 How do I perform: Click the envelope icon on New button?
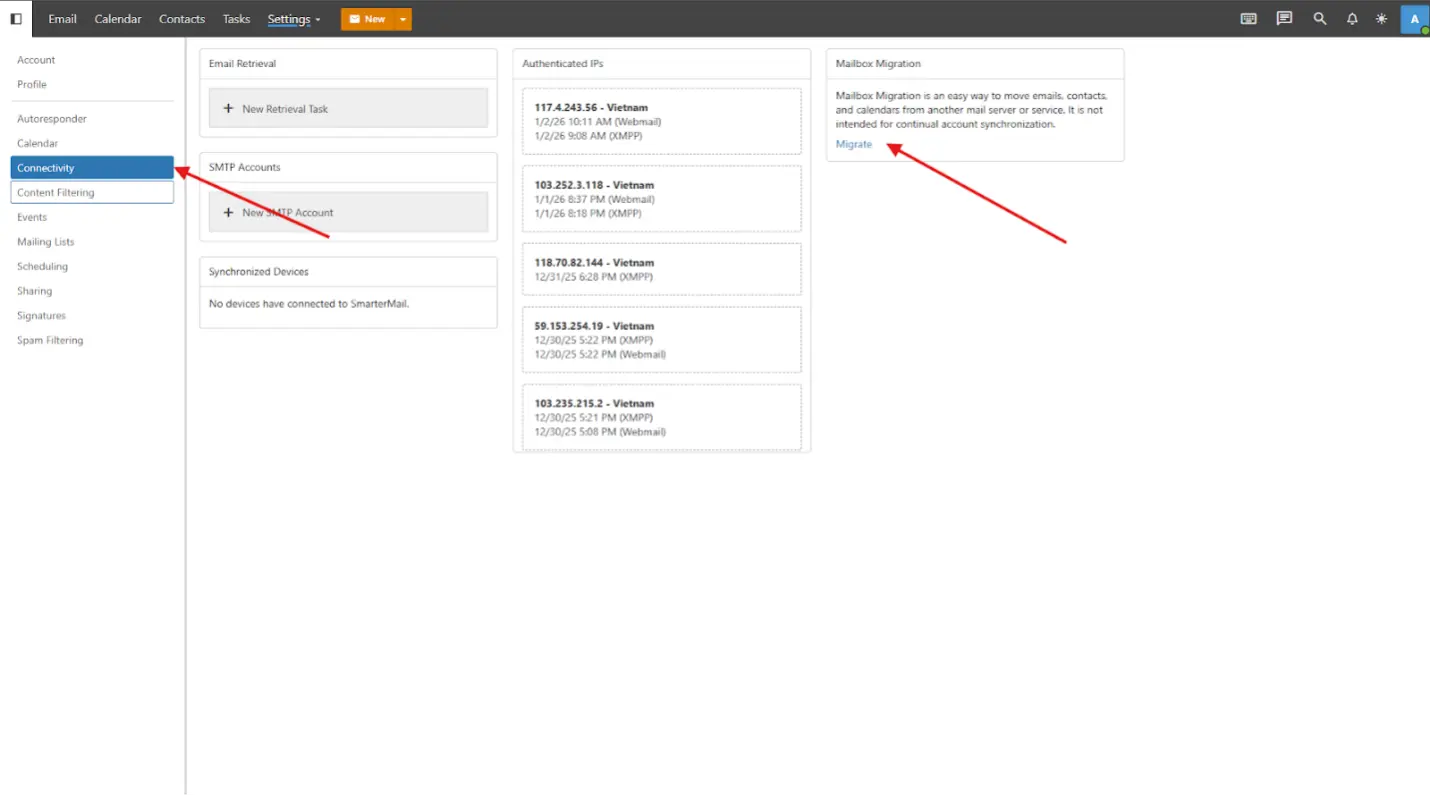coord(354,19)
